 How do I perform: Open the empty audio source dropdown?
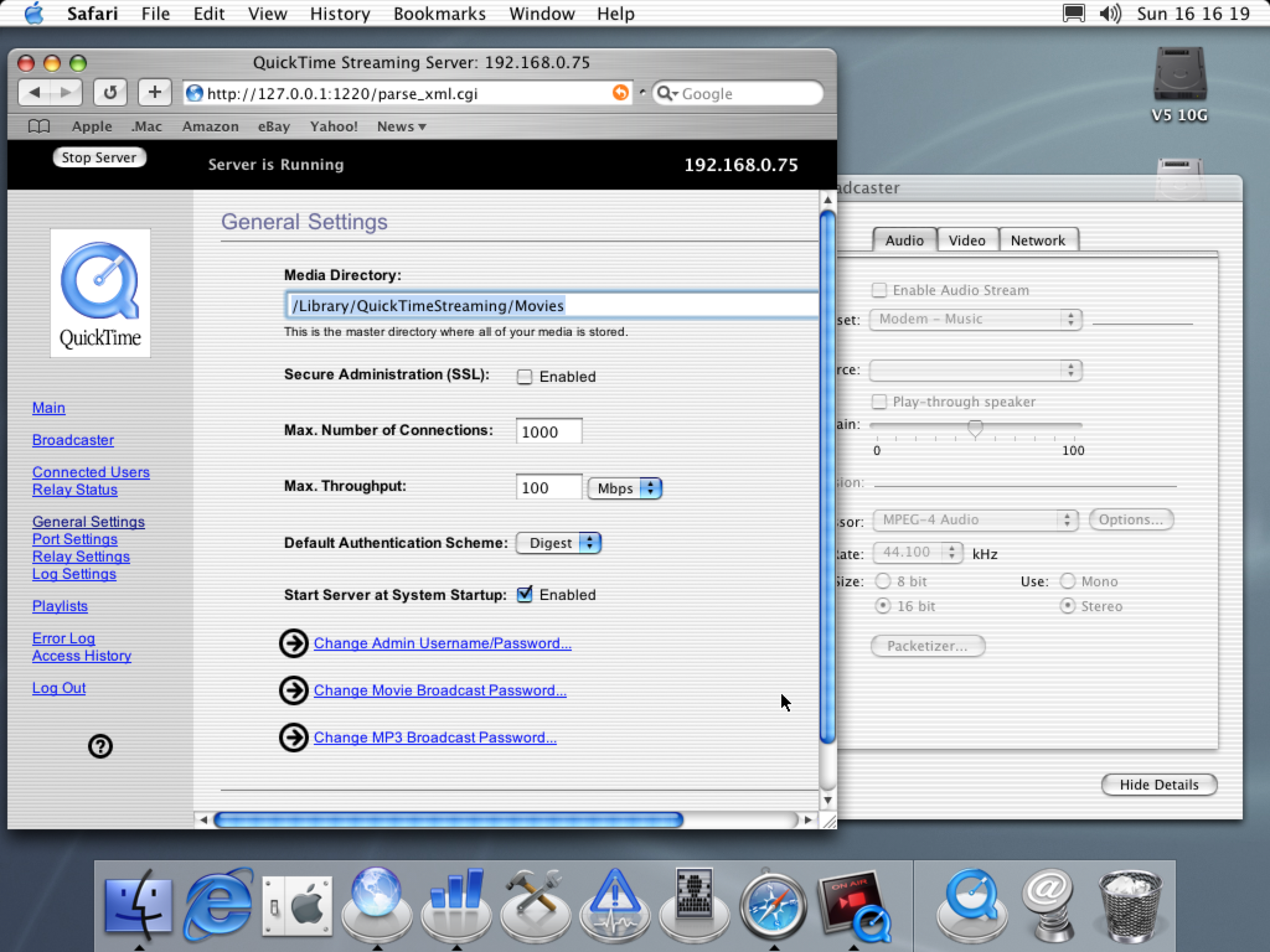975,371
